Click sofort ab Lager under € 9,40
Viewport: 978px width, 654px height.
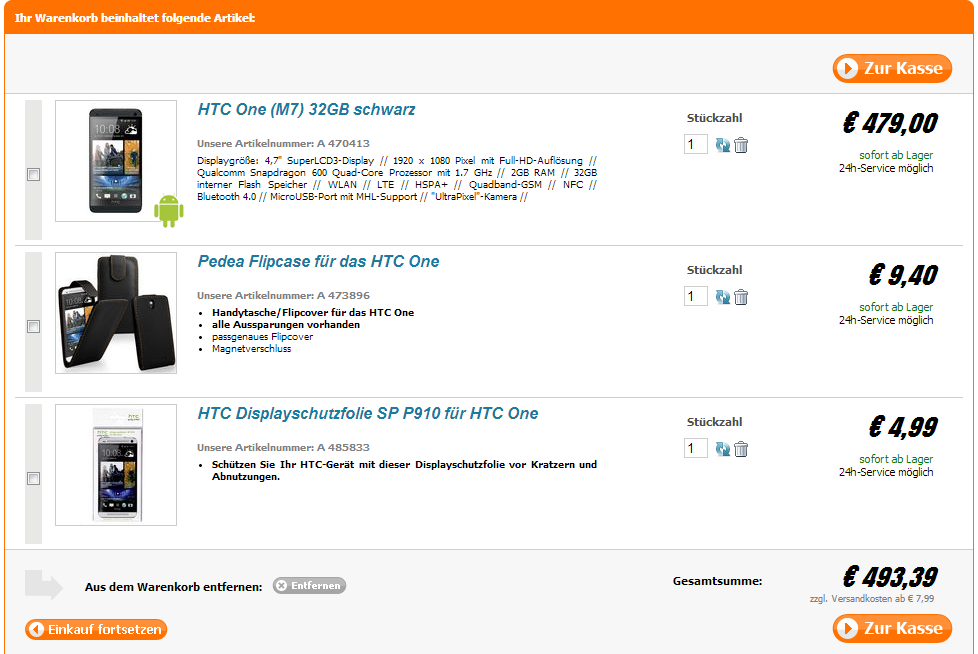(x=896, y=307)
